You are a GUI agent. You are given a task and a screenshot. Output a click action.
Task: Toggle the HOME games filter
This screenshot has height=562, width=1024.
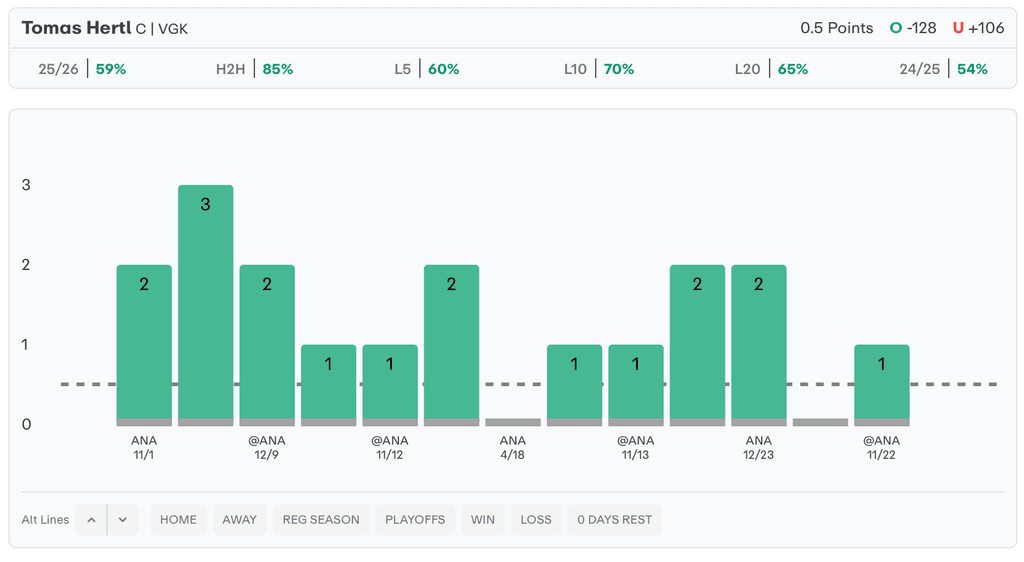(x=179, y=520)
